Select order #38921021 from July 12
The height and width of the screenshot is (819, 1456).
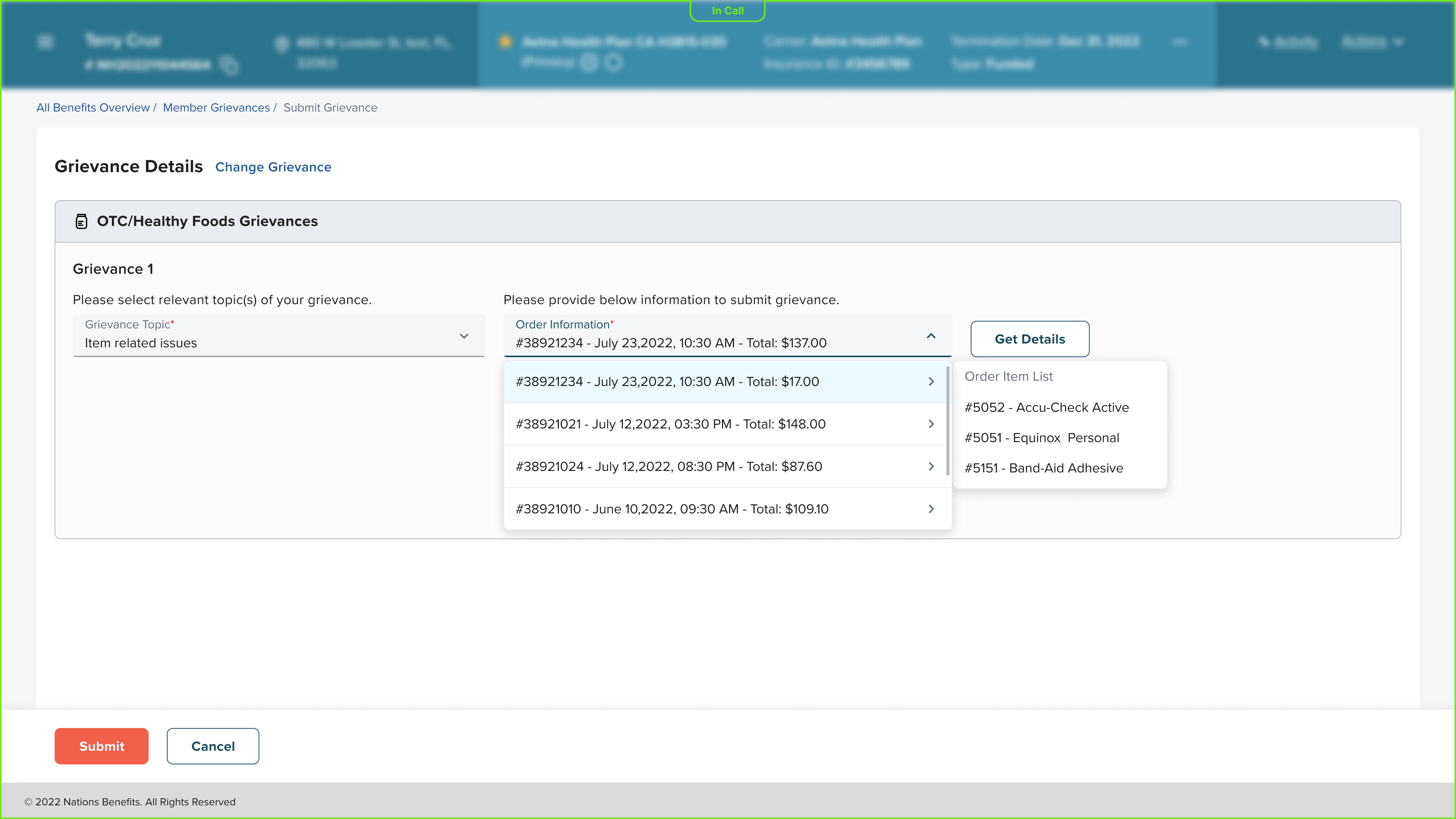pyautogui.click(x=725, y=424)
